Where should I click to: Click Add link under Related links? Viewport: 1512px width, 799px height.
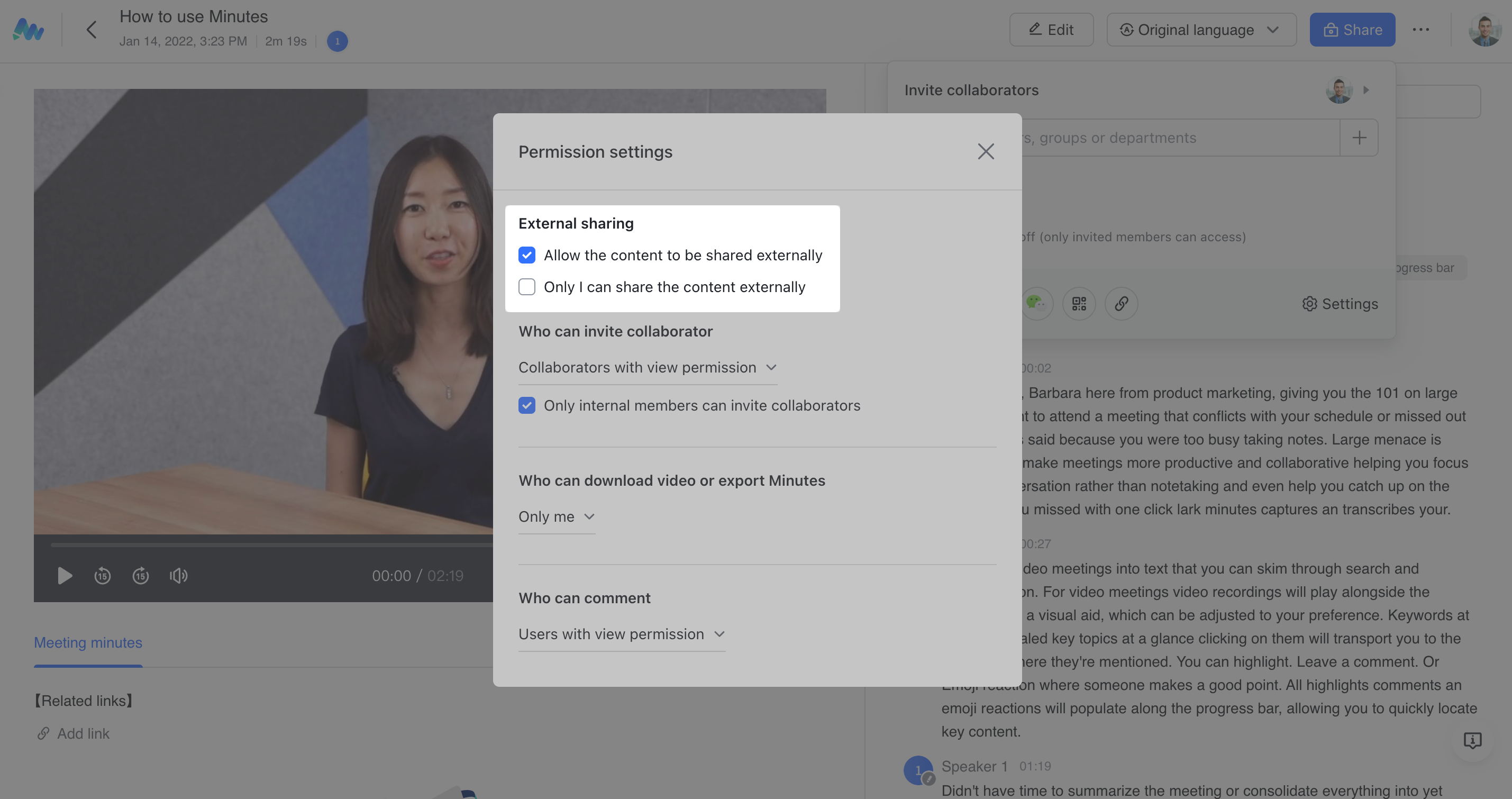tap(74, 733)
